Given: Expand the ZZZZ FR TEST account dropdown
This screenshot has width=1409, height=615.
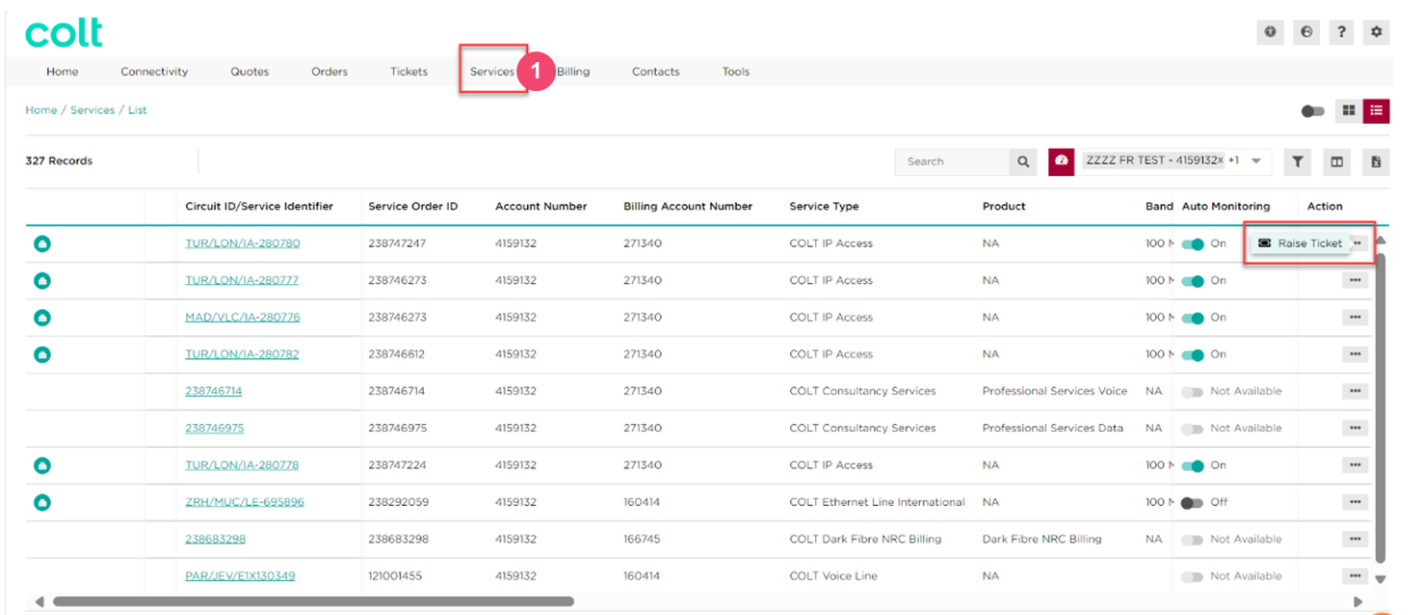Looking at the screenshot, I should click(1256, 161).
